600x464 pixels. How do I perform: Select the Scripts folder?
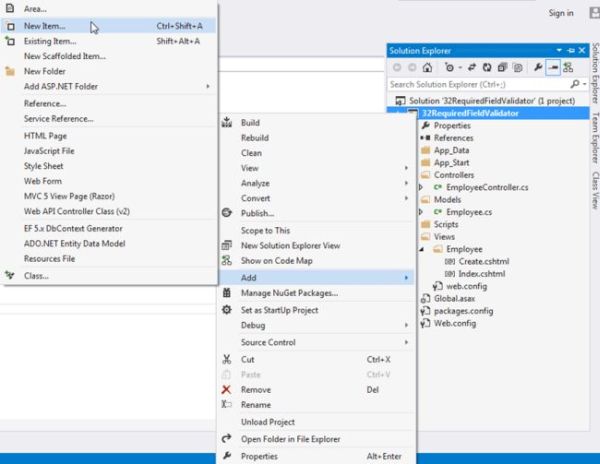446,224
